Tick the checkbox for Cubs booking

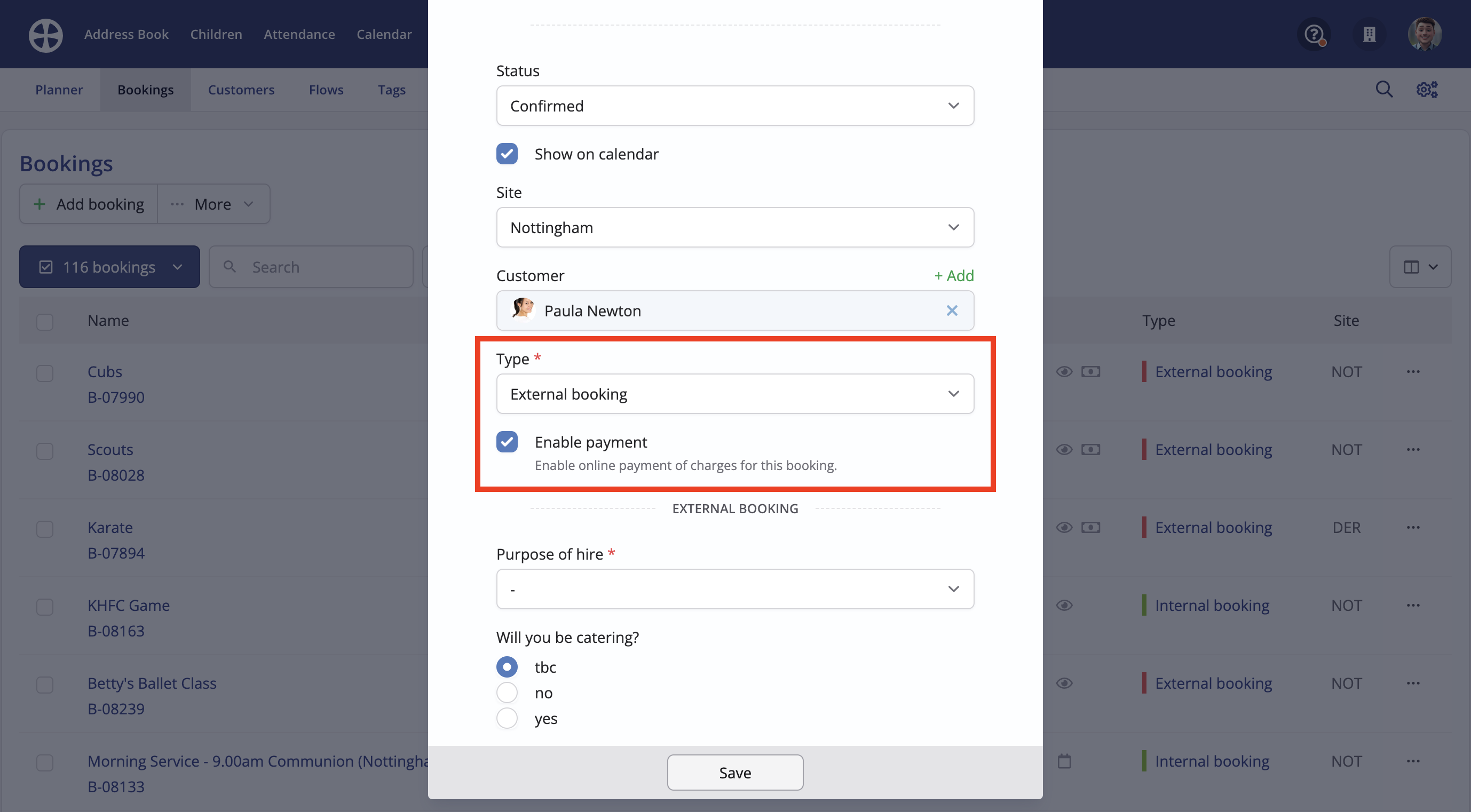pos(44,373)
